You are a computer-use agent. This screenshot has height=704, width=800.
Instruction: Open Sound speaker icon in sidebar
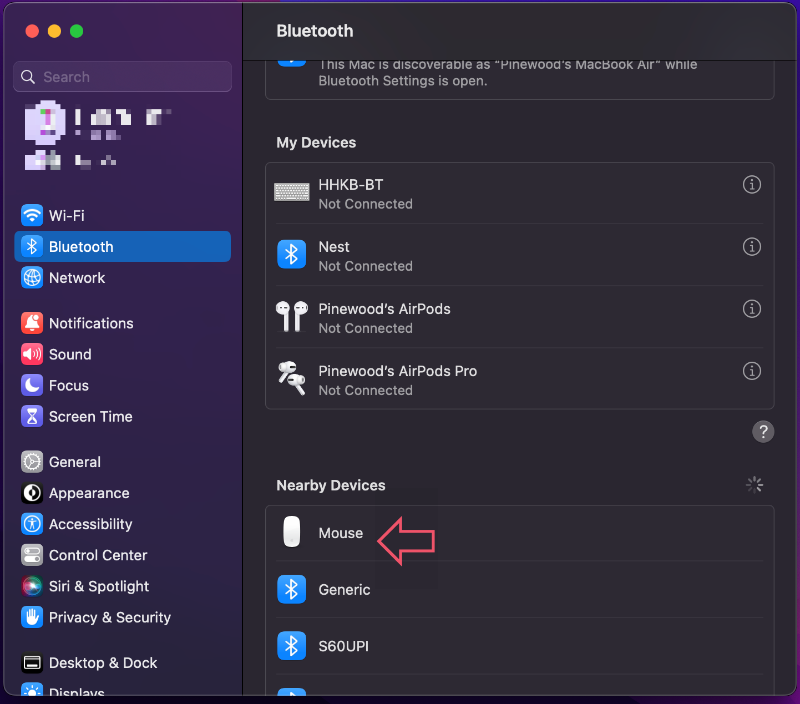(x=32, y=354)
